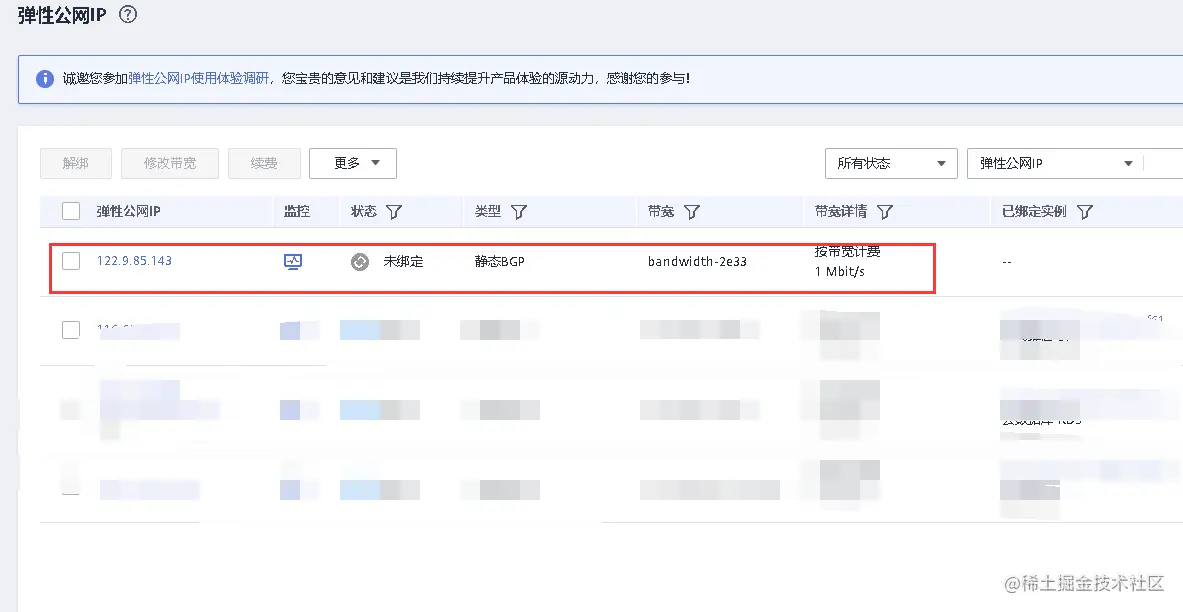Open monitoring icon for 122.9.85.143
The width and height of the screenshot is (1183, 612).
293,262
